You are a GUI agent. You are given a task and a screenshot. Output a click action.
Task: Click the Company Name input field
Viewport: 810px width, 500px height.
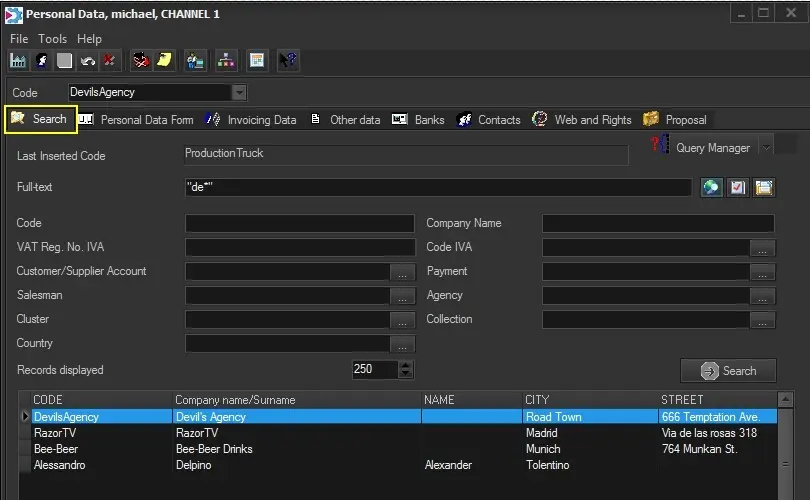[x=658, y=224]
